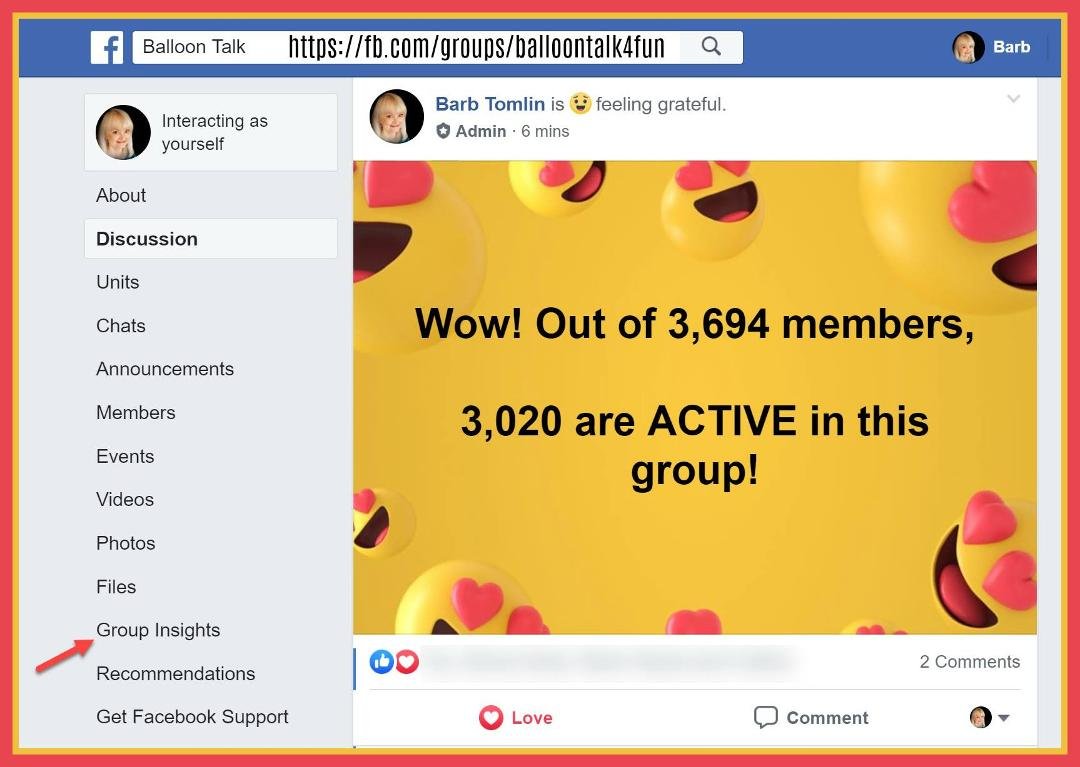
Task: Open the post options chevron
Action: tap(1013, 98)
